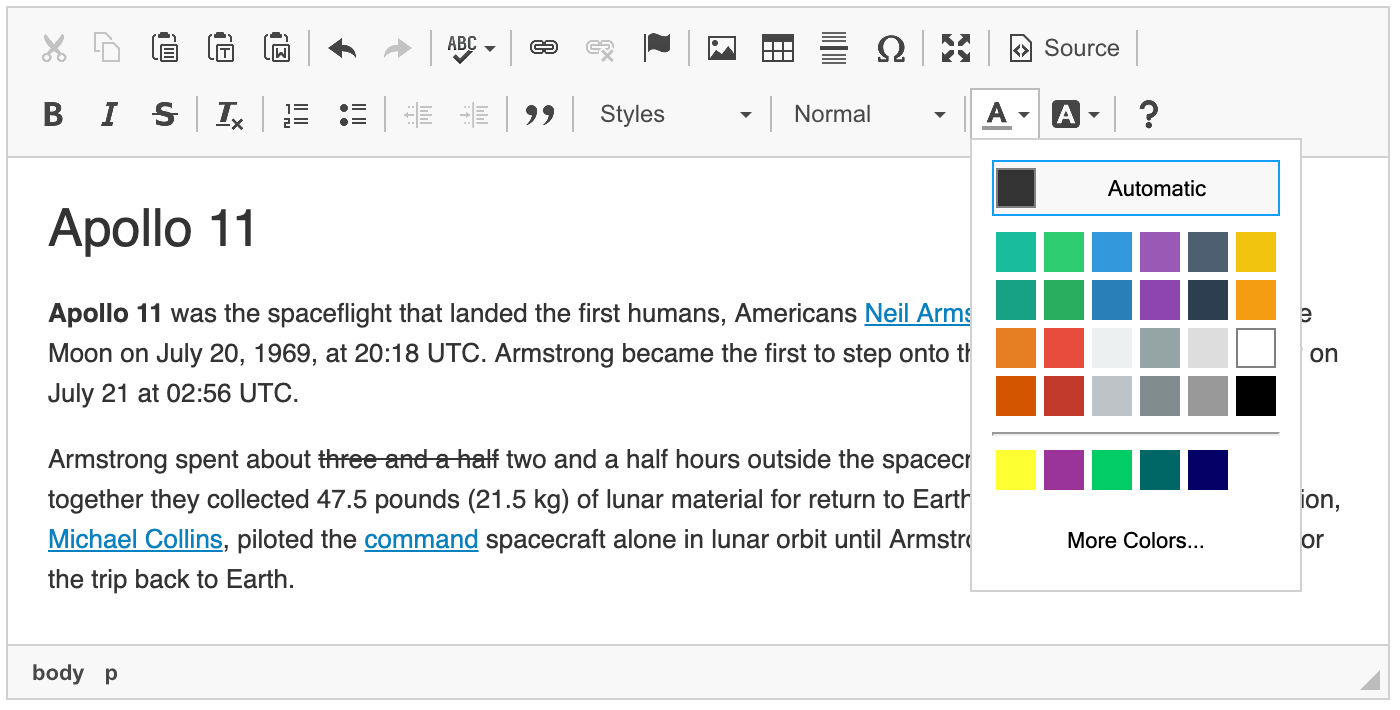Open the spell check dropdown
The height and width of the screenshot is (710, 1400).
pos(471,48)
